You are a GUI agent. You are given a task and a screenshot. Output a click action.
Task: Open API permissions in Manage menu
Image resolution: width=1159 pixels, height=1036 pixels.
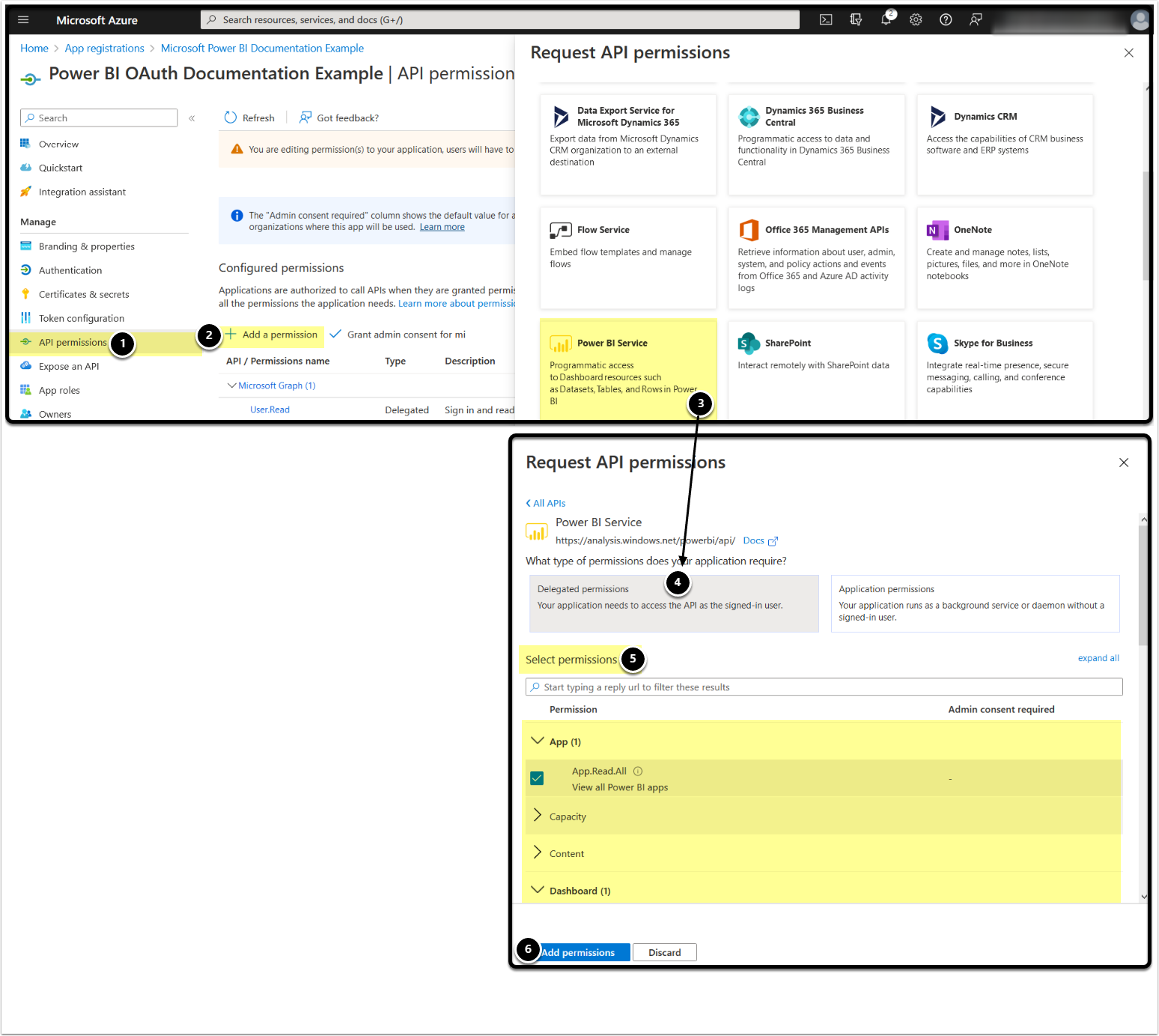[73, 342]
